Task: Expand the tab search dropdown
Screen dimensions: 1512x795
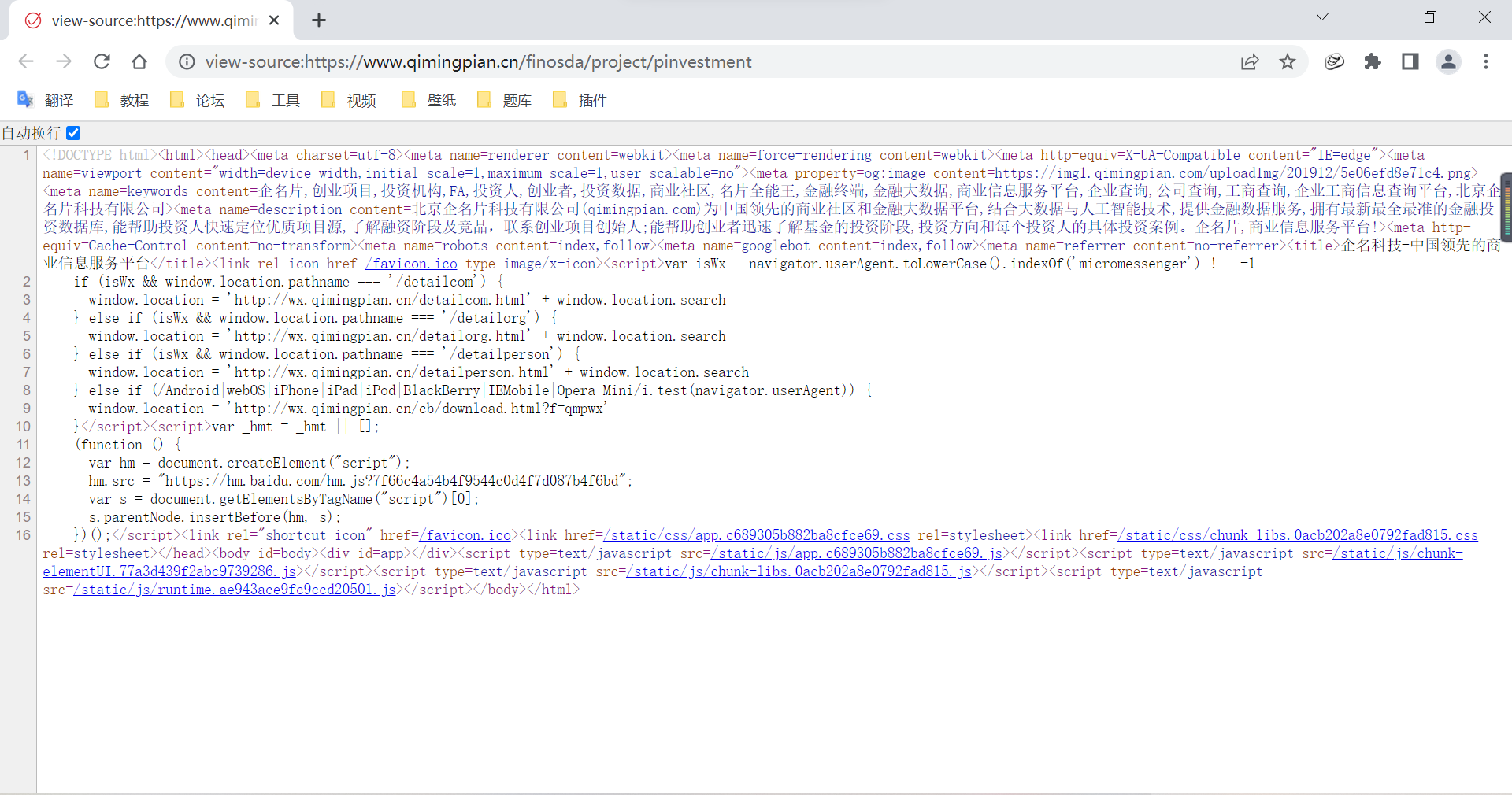Action: point(1322,17)
